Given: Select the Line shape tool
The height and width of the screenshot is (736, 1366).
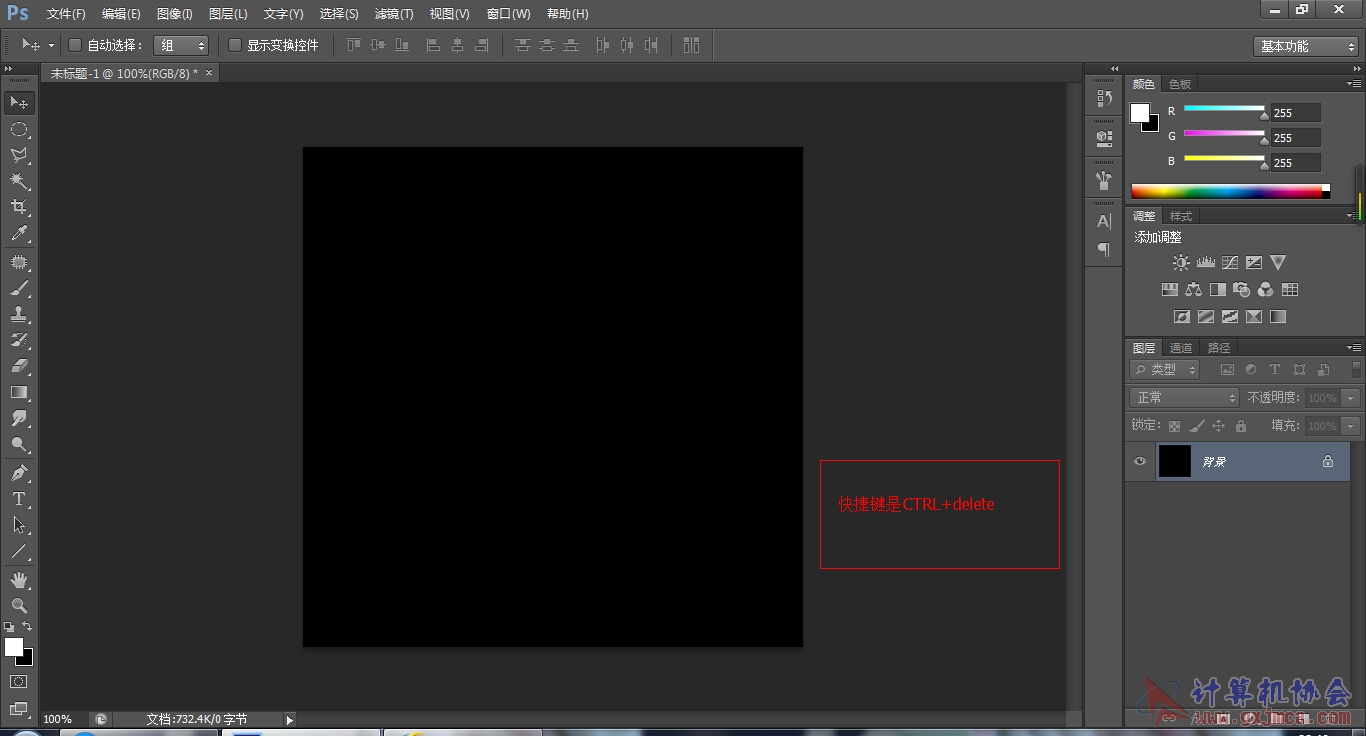Looking at the screenshot, I should [x=19, y=551].
